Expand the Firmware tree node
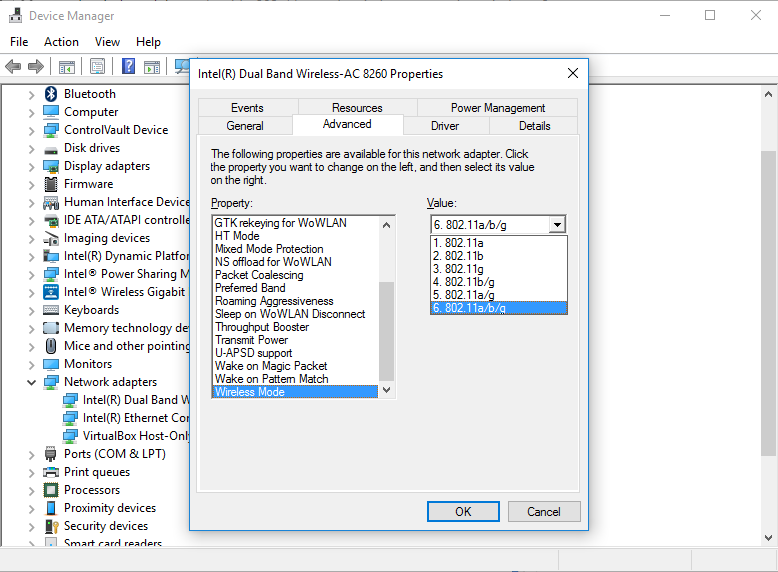Screen dimensions: 778x572 [x=31, y=185]
